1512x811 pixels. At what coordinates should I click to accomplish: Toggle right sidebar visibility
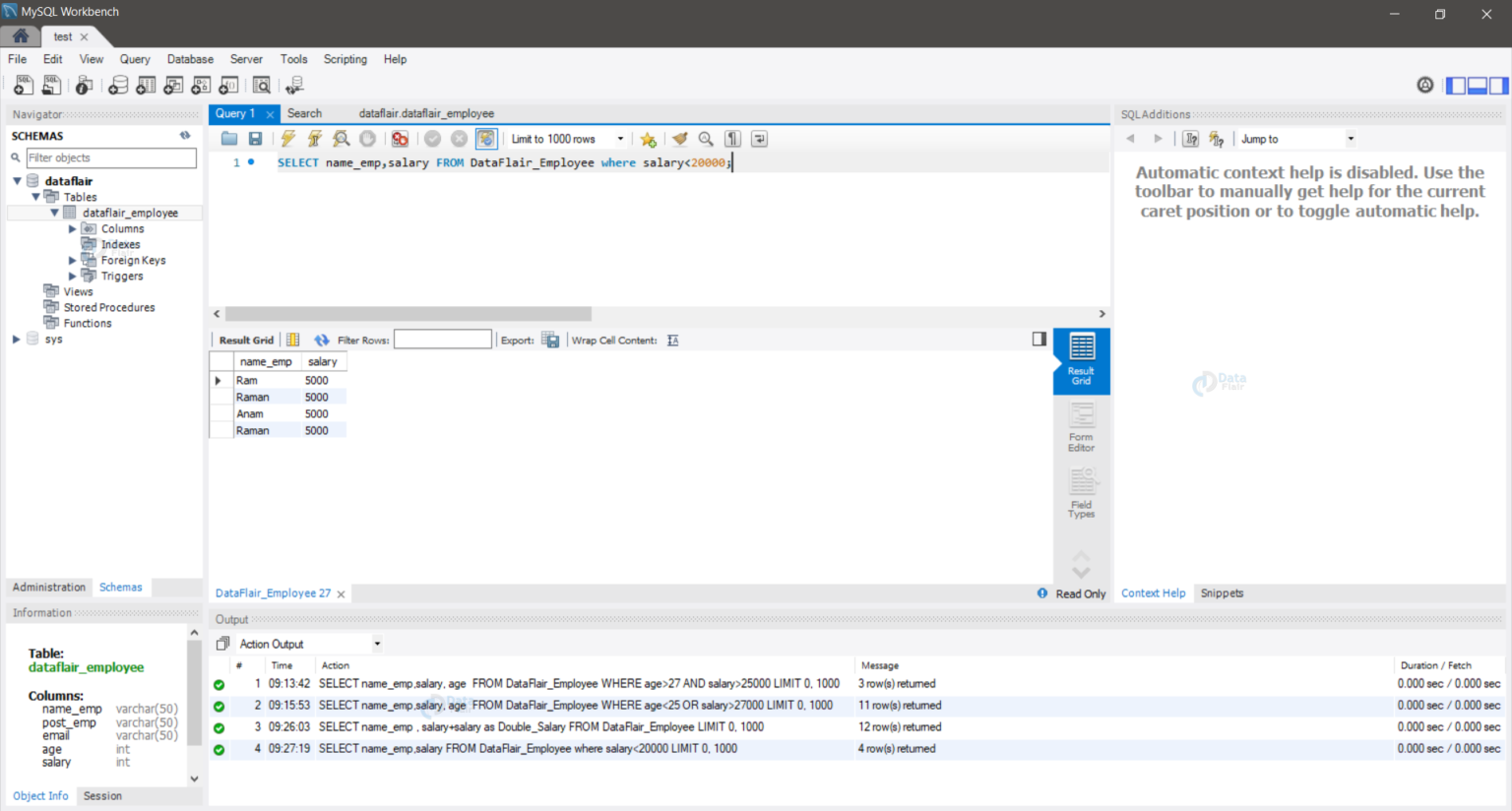[1498, 86]
